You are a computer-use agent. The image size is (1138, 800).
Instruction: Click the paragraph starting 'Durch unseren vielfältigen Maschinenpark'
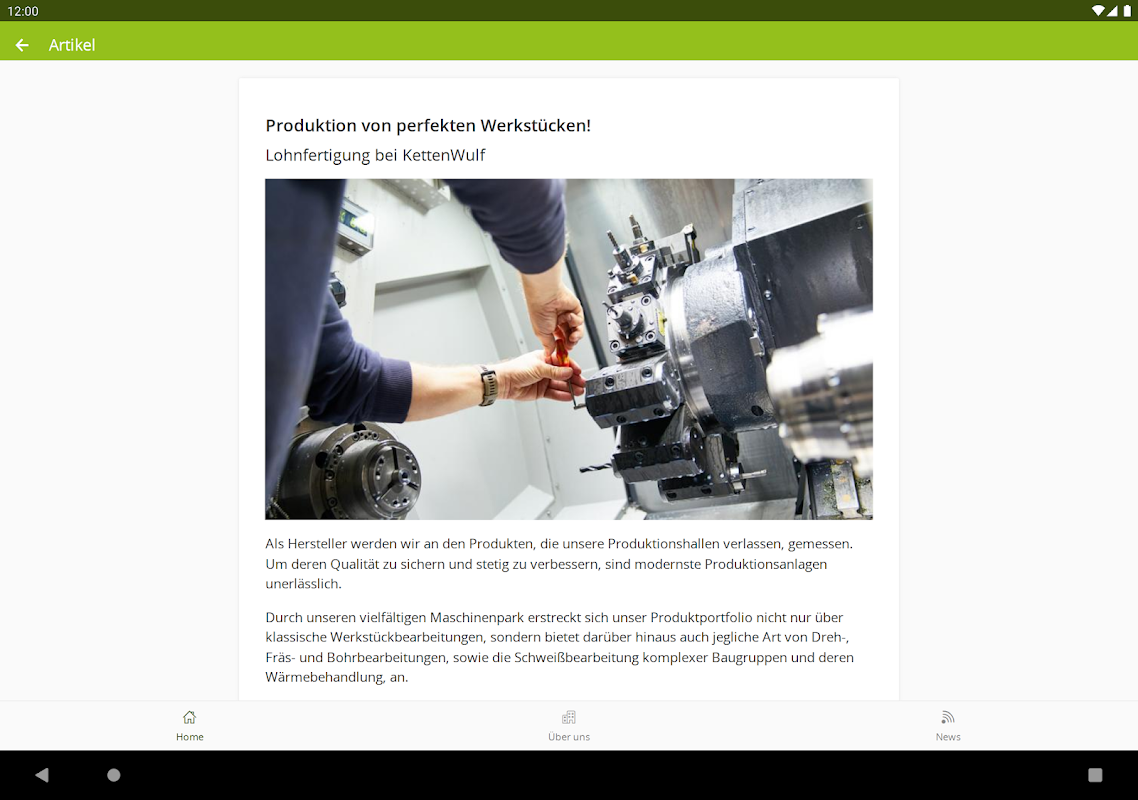[560, 647]
